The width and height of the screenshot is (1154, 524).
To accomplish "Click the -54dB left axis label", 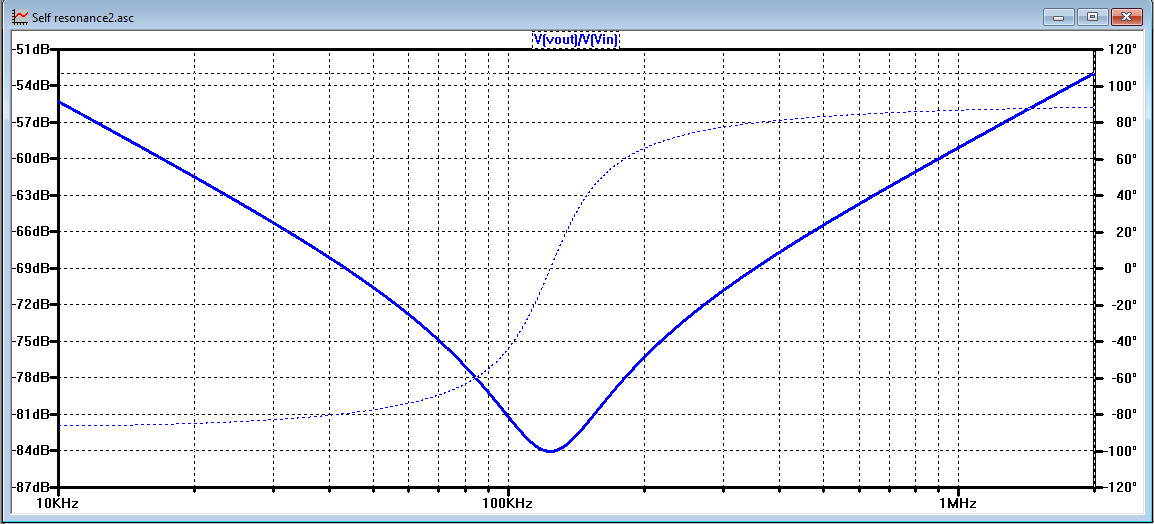I will pos(30,85).
